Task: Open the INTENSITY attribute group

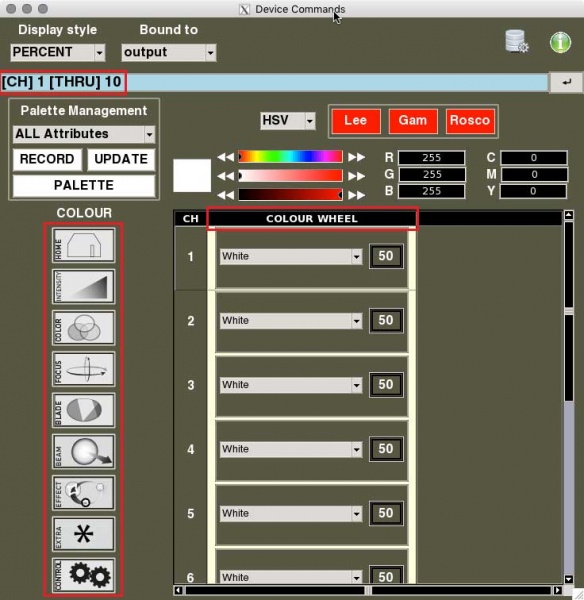Action: (x=83, y=287)
